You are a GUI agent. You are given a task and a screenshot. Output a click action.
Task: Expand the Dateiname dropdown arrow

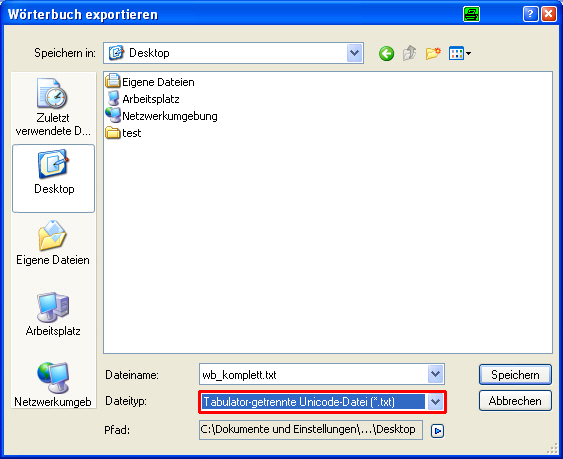[435, 374]
